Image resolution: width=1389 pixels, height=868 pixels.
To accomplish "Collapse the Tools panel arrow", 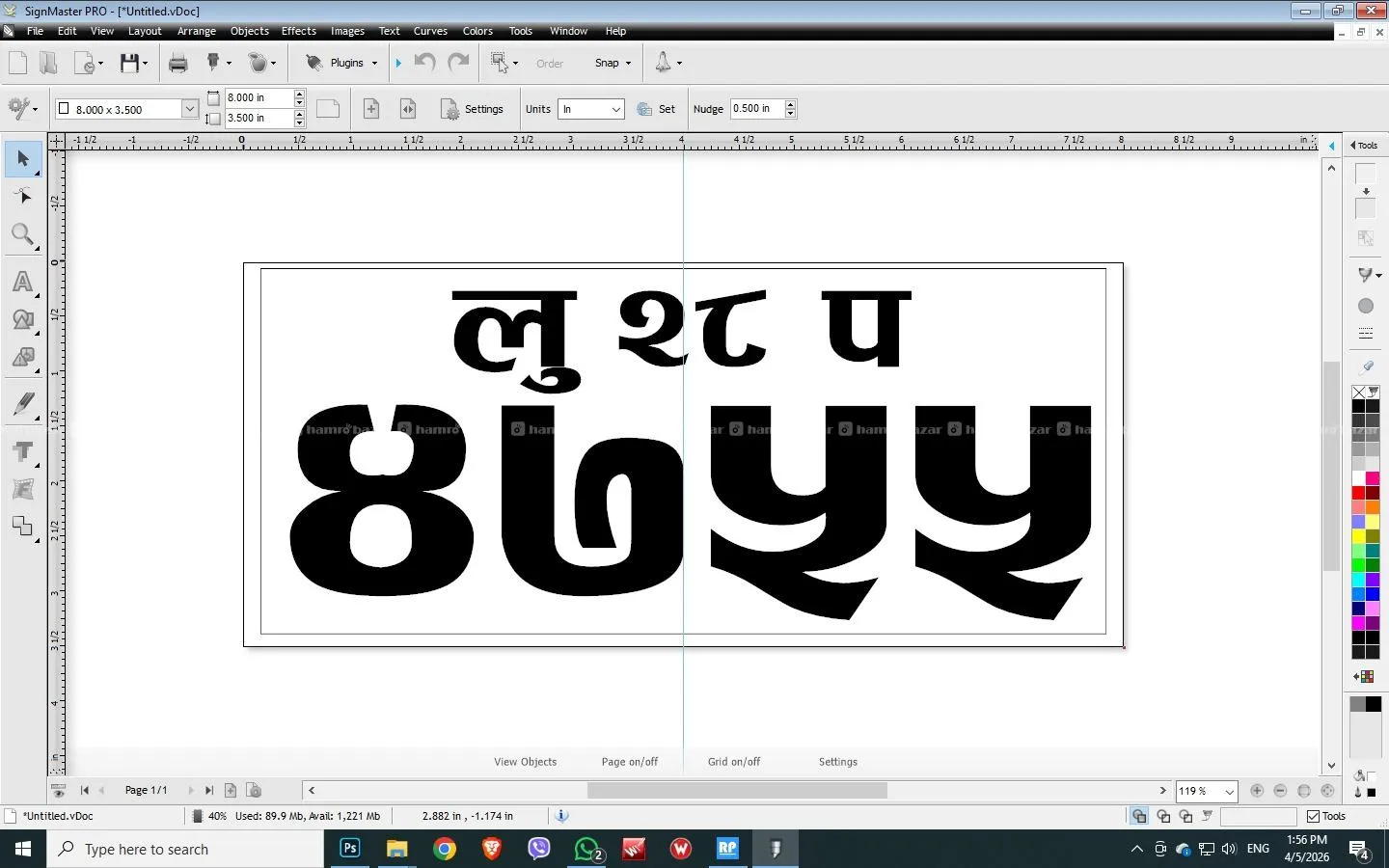I will pyautogui.click(x=1352, y=146).
